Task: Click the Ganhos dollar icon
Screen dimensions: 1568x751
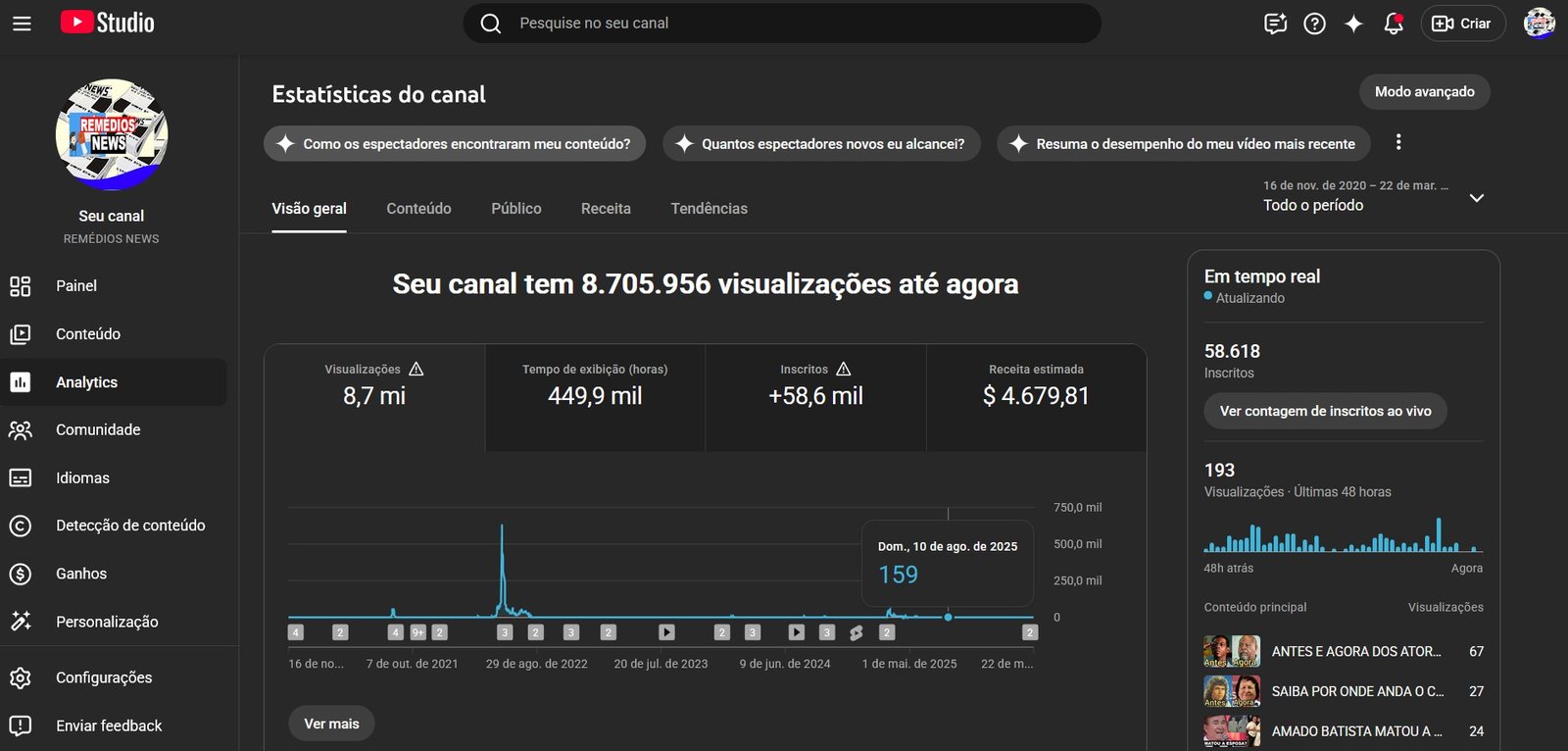Action: pos(21,574)
